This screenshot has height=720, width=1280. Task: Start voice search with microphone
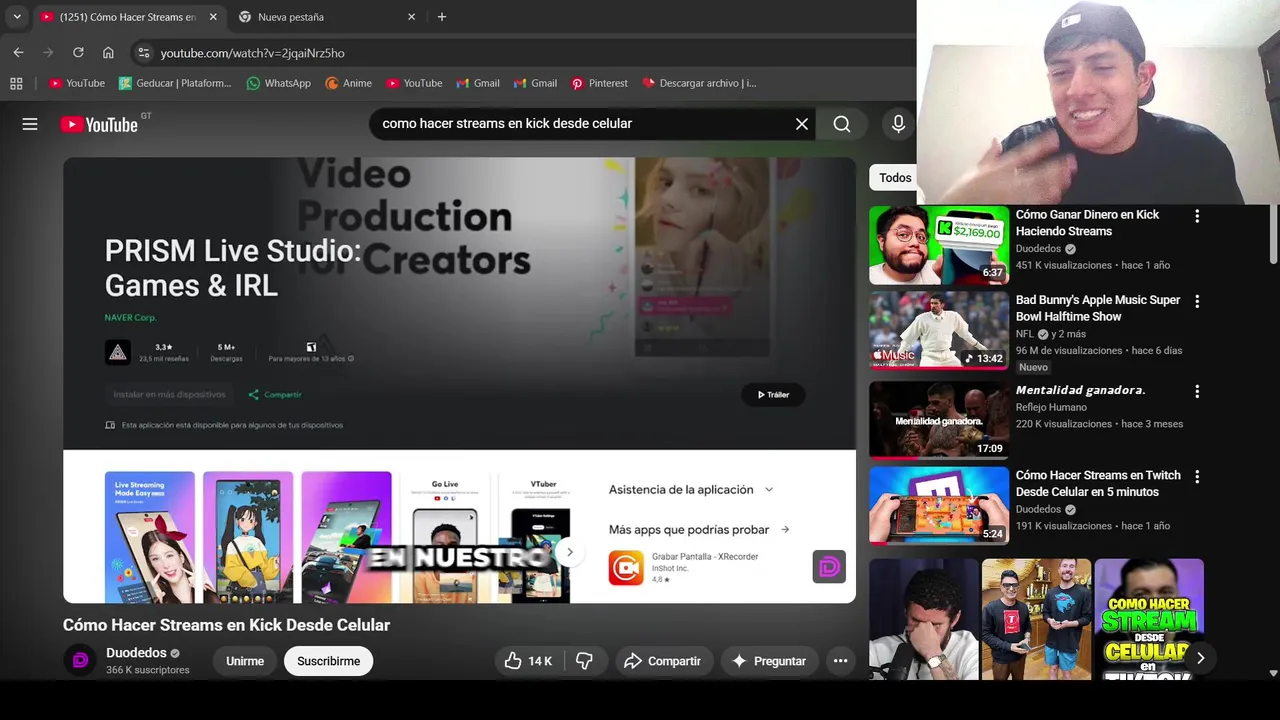(x=898, y=124)
